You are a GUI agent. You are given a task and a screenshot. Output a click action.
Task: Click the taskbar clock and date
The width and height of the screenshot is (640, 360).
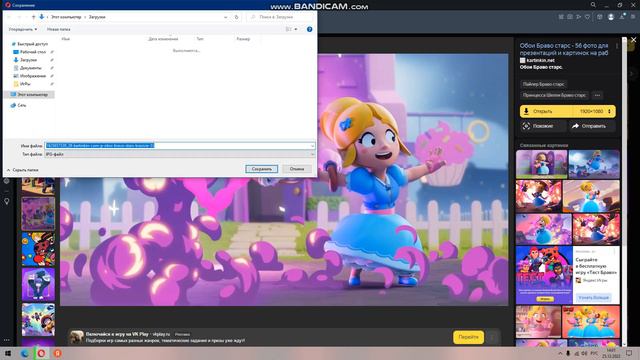point(611,353)
